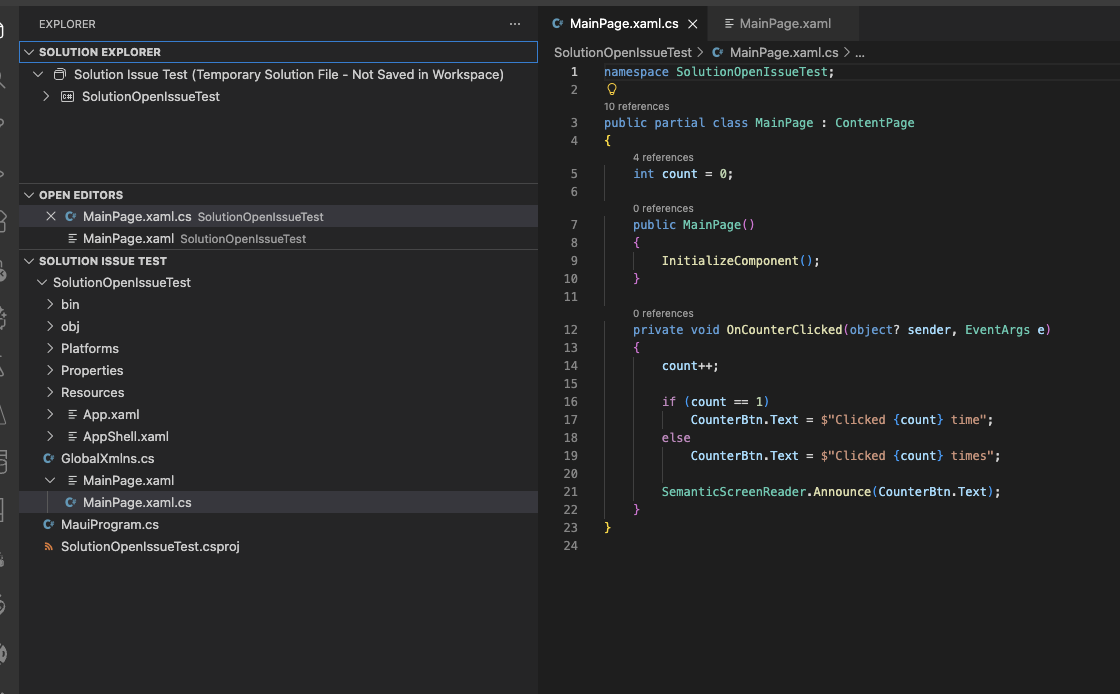Click the "4 references" CodeLens above count
The width and height of the screenshot is (1120, 694).
(x=663, y=157)
